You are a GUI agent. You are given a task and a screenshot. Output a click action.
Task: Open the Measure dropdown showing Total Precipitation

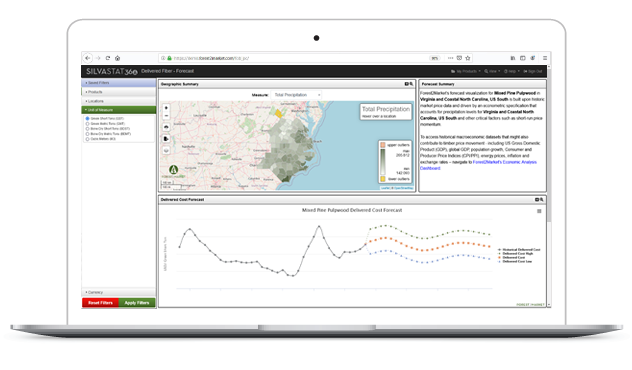[296, 95]
